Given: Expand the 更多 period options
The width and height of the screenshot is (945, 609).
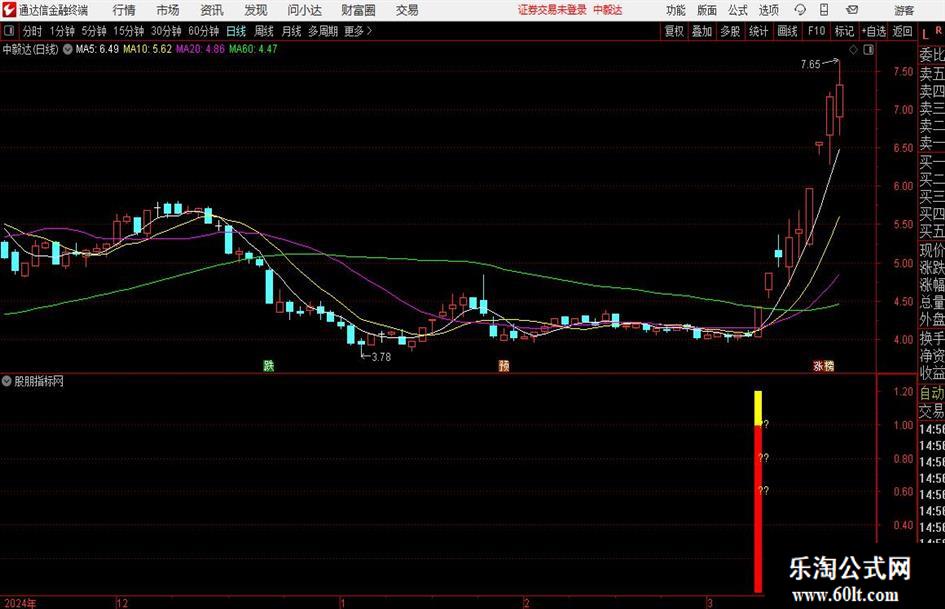Looking at the screenshot, I should 359,31.
